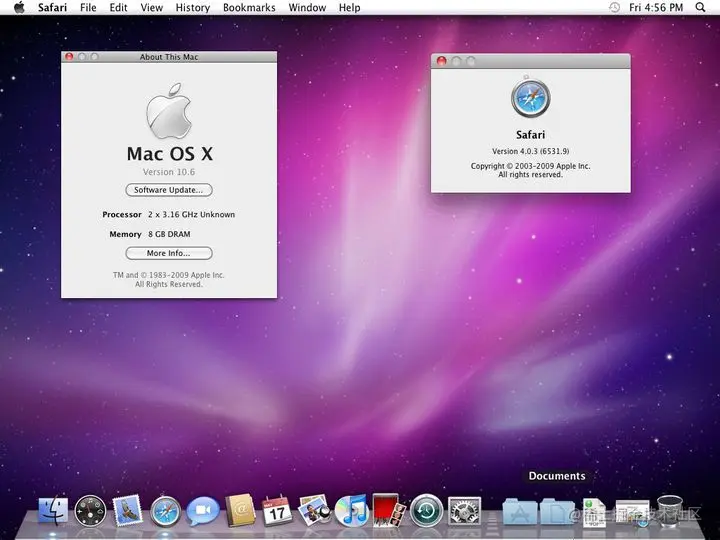Click the 8 GB DRAM memory value
The height and width of the screenshot is (540, 720).
point(169,234)
